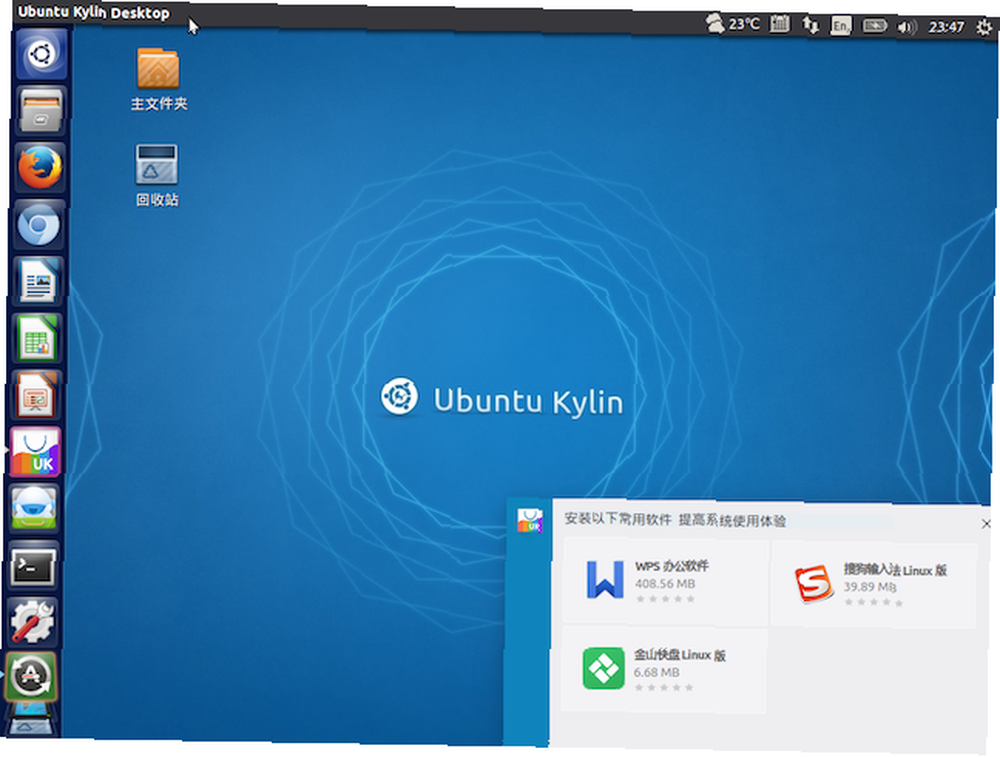Launch Chromium browser from the dock
Screen dimensions: 1000x757
click(x=39, y=224)
